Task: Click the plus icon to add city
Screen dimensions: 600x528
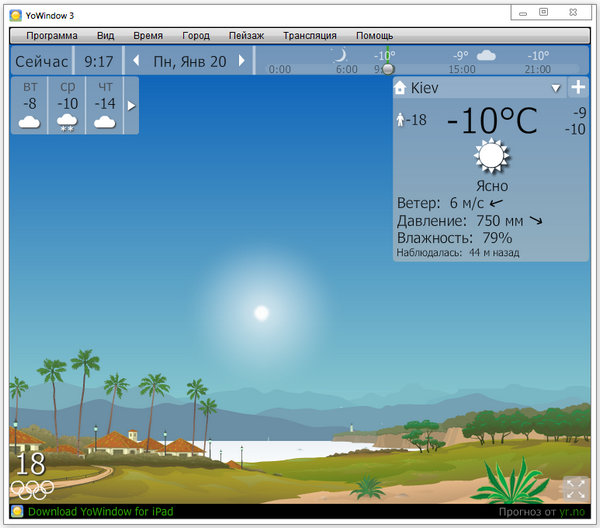Action: 578,87
